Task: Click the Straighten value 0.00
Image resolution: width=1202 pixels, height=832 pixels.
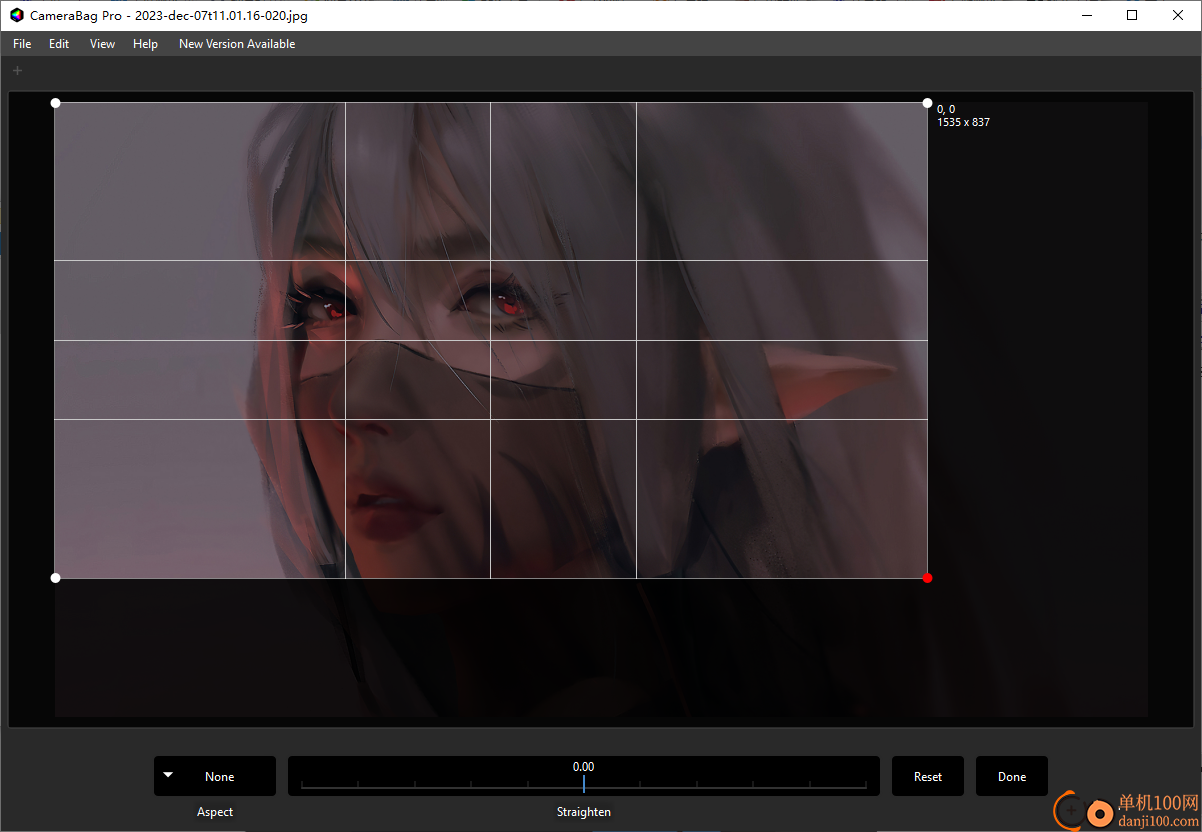Action: coord(583,767)
